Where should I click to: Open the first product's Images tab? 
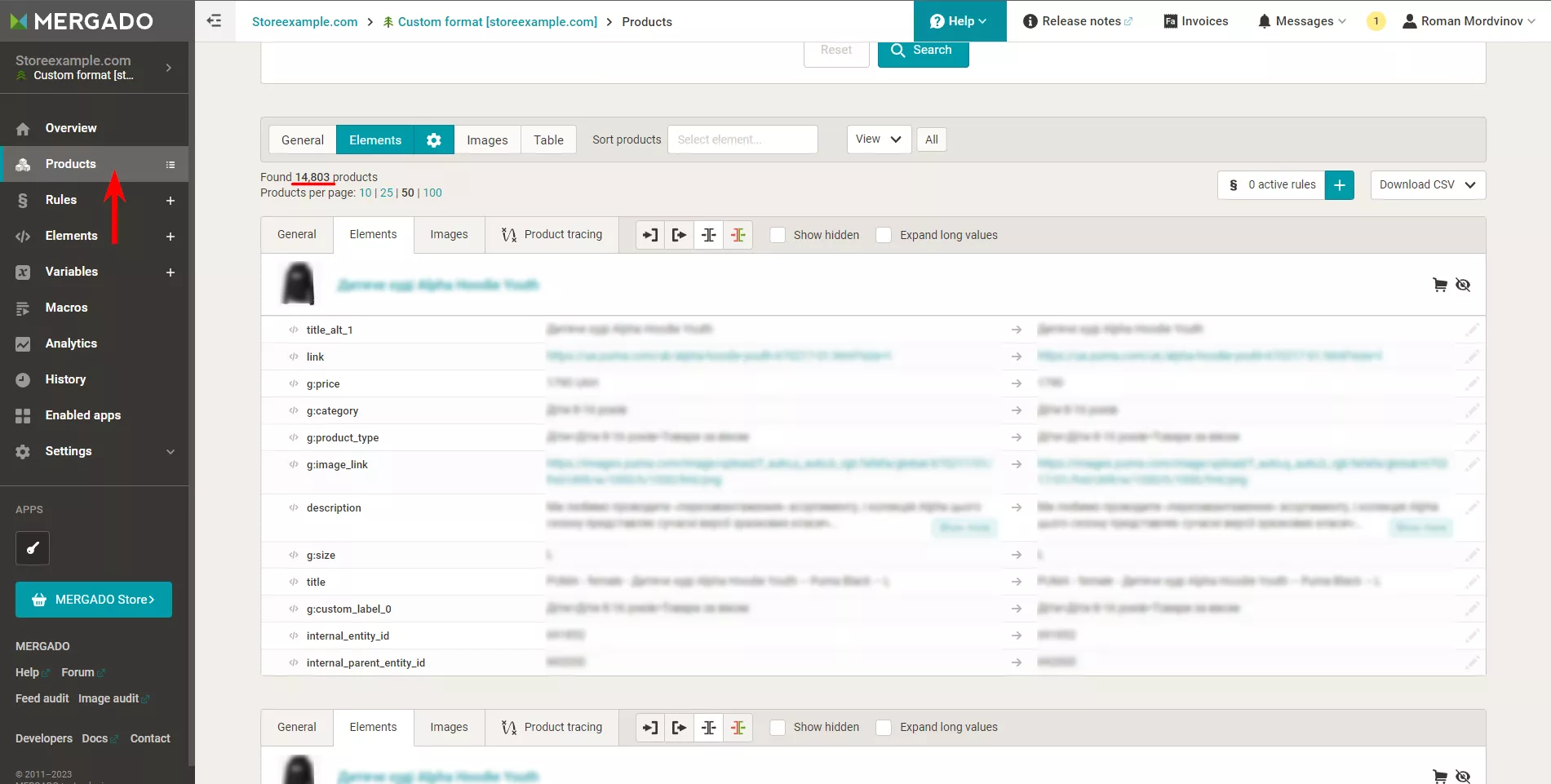pyautogui.click(x=449, y=235)
